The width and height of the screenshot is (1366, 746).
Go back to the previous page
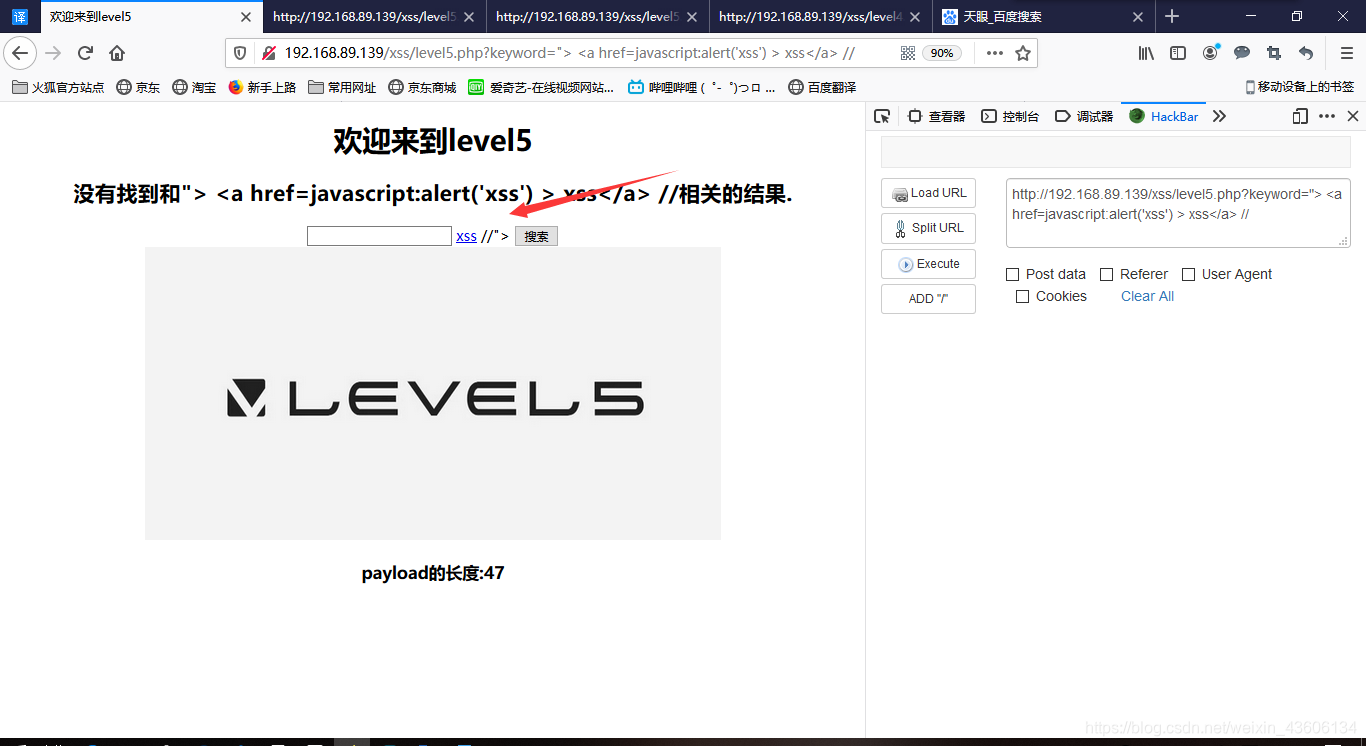(20, 53)
